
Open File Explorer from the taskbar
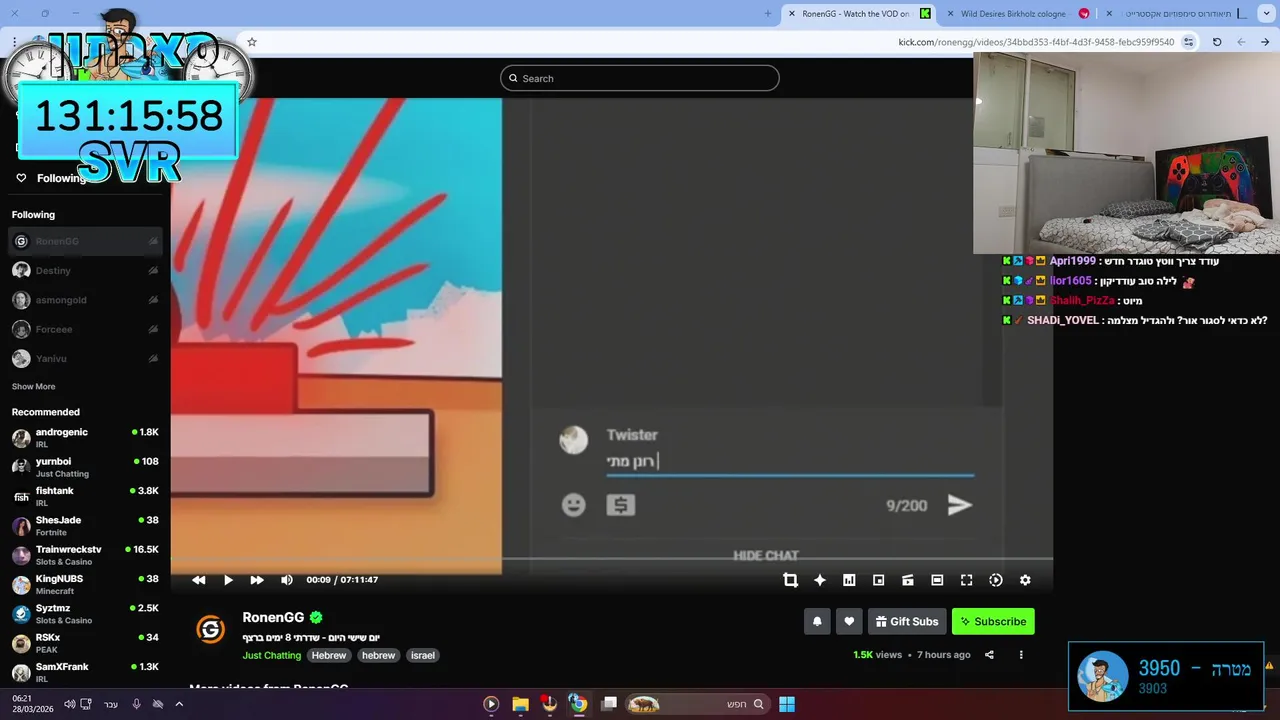click(520, 704)
